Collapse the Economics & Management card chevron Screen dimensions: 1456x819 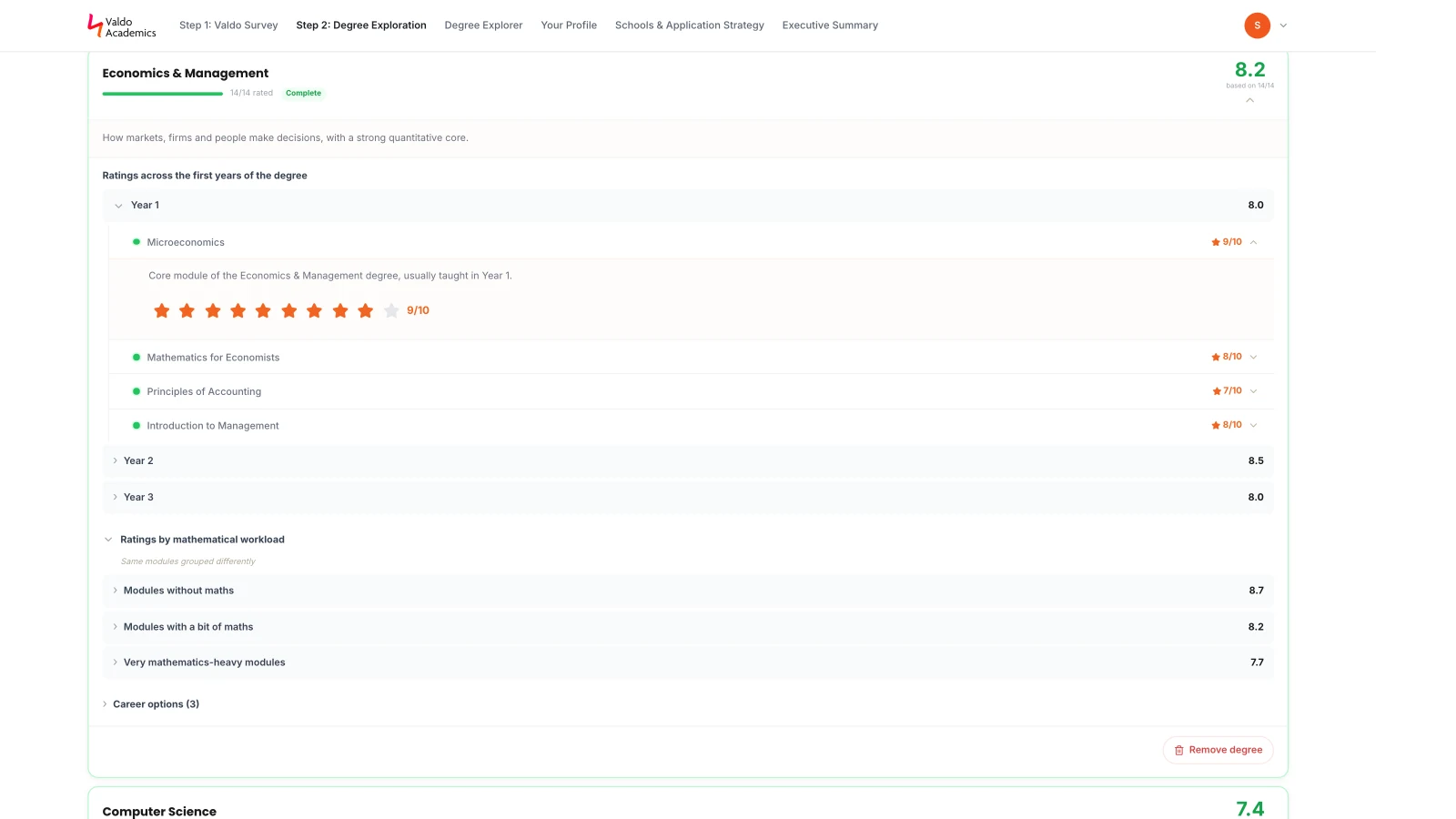1249,100
